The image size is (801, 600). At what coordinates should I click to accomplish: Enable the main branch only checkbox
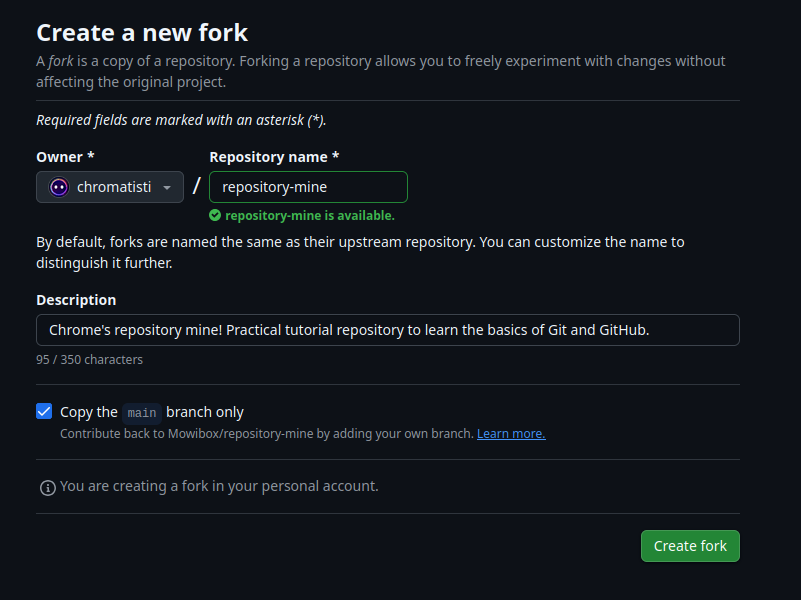(x=44, y=411)
